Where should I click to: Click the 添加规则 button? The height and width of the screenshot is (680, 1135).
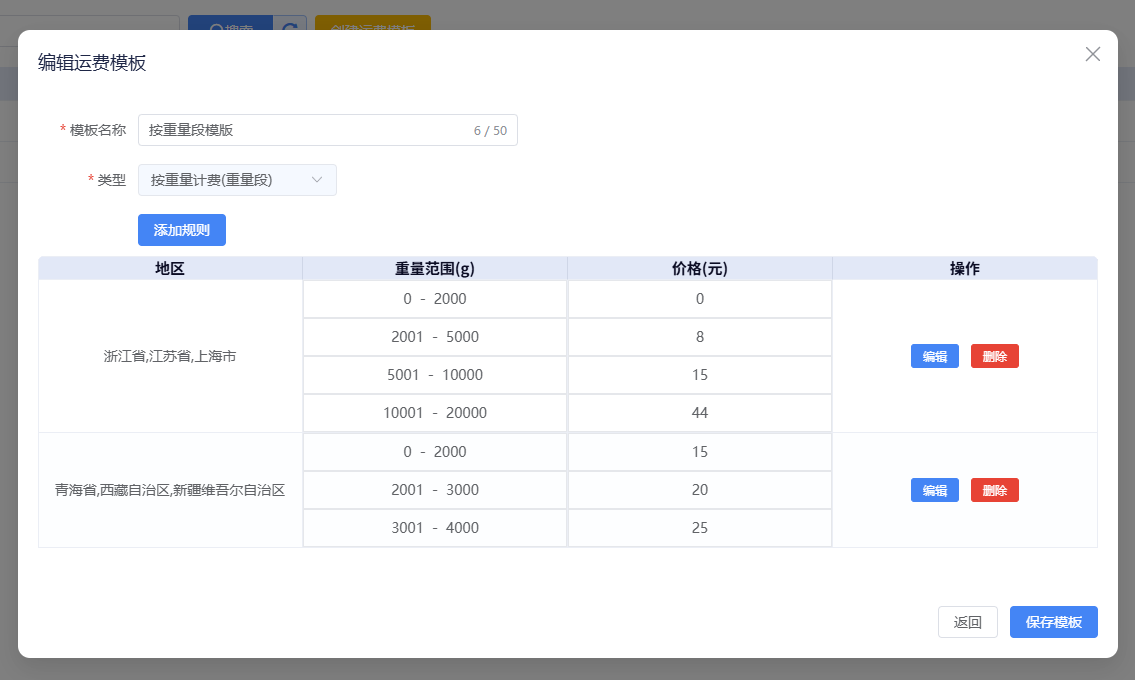(x=182, y=230)
